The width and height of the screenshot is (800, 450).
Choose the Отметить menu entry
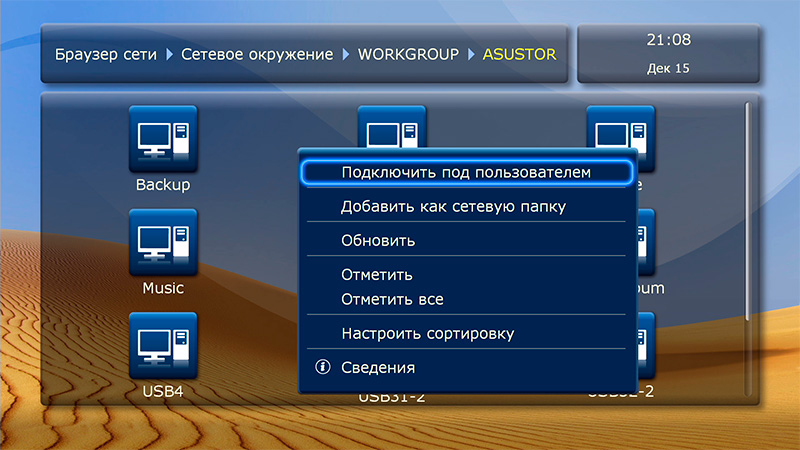tap(377, 275)
